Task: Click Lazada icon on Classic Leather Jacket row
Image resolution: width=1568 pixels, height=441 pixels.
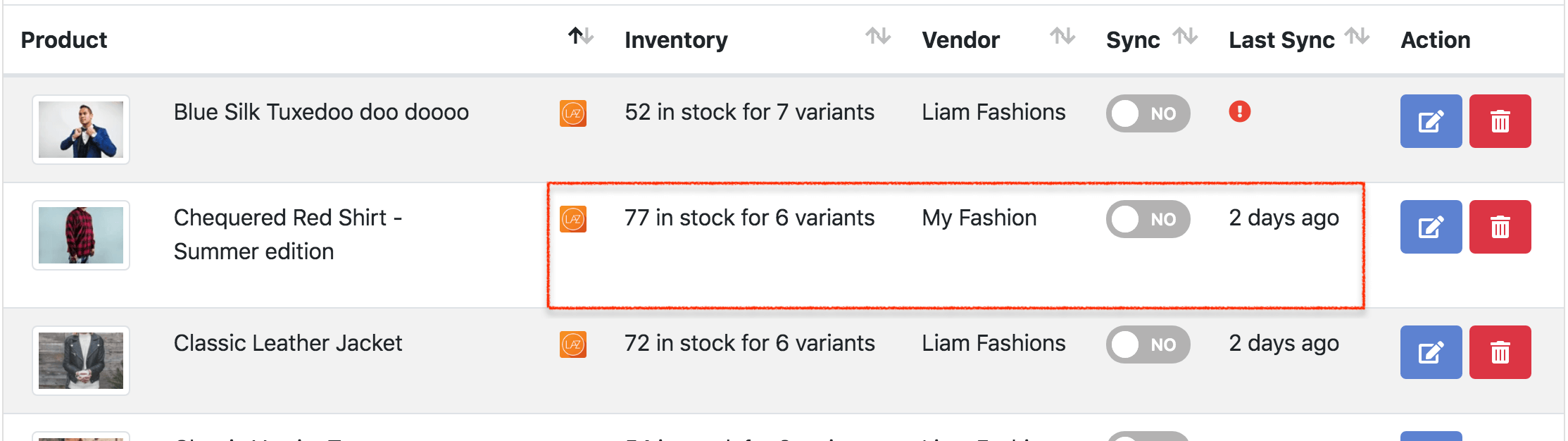Action: (x=573, y=344)
